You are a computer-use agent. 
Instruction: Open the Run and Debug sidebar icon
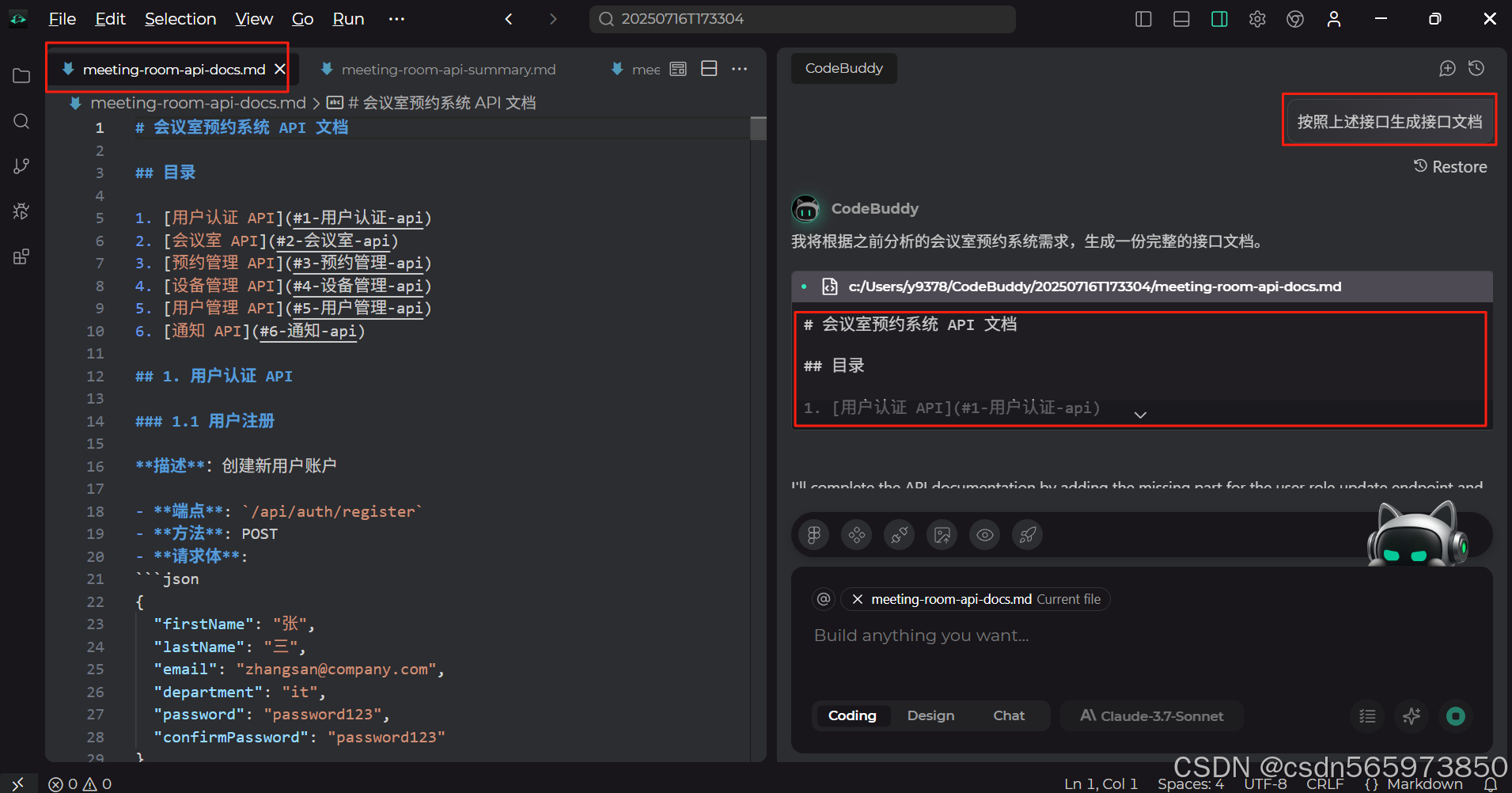click(x=21, y=211)
